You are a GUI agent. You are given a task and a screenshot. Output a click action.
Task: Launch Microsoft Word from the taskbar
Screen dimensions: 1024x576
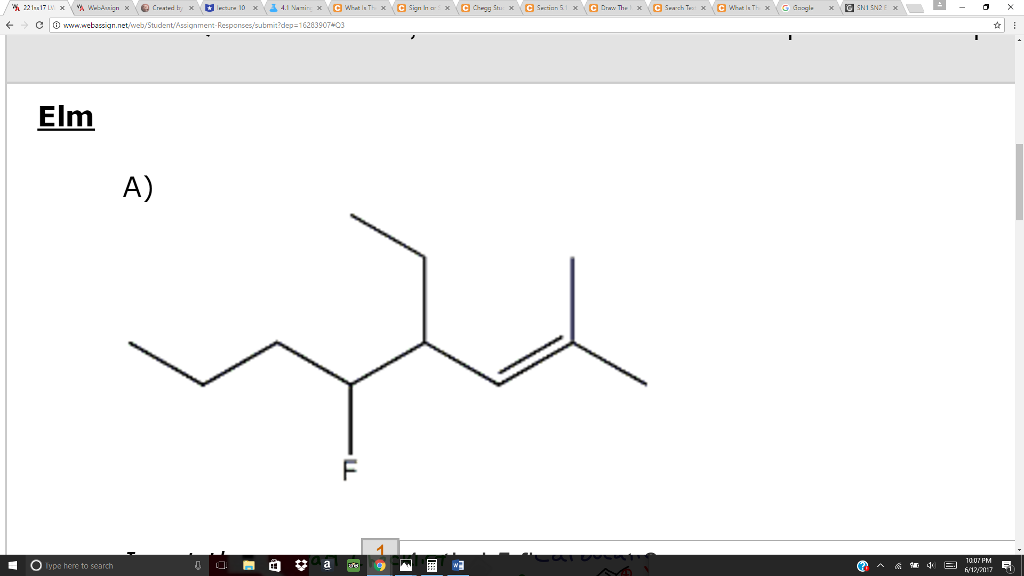pos(457,564)
